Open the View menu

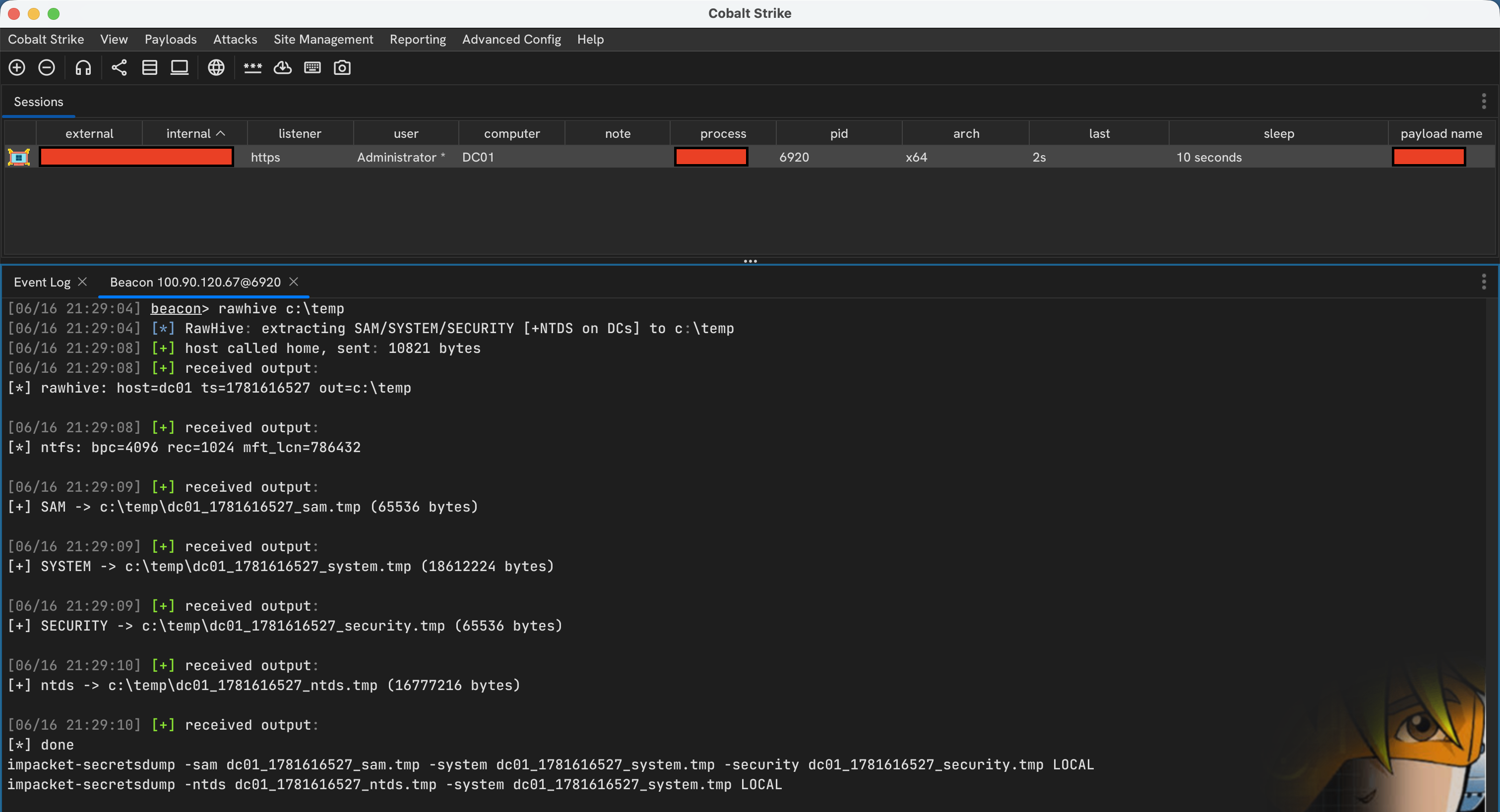point(114,40)
